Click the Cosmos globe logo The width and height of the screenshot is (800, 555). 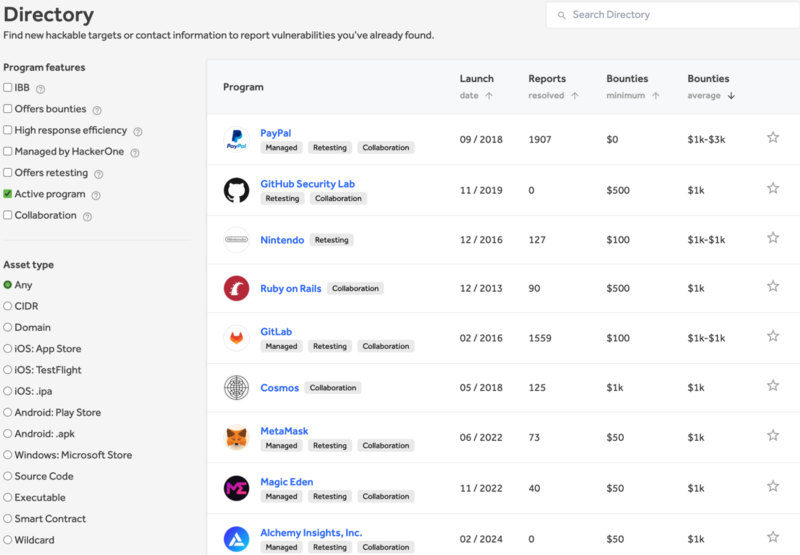[236, 387]
